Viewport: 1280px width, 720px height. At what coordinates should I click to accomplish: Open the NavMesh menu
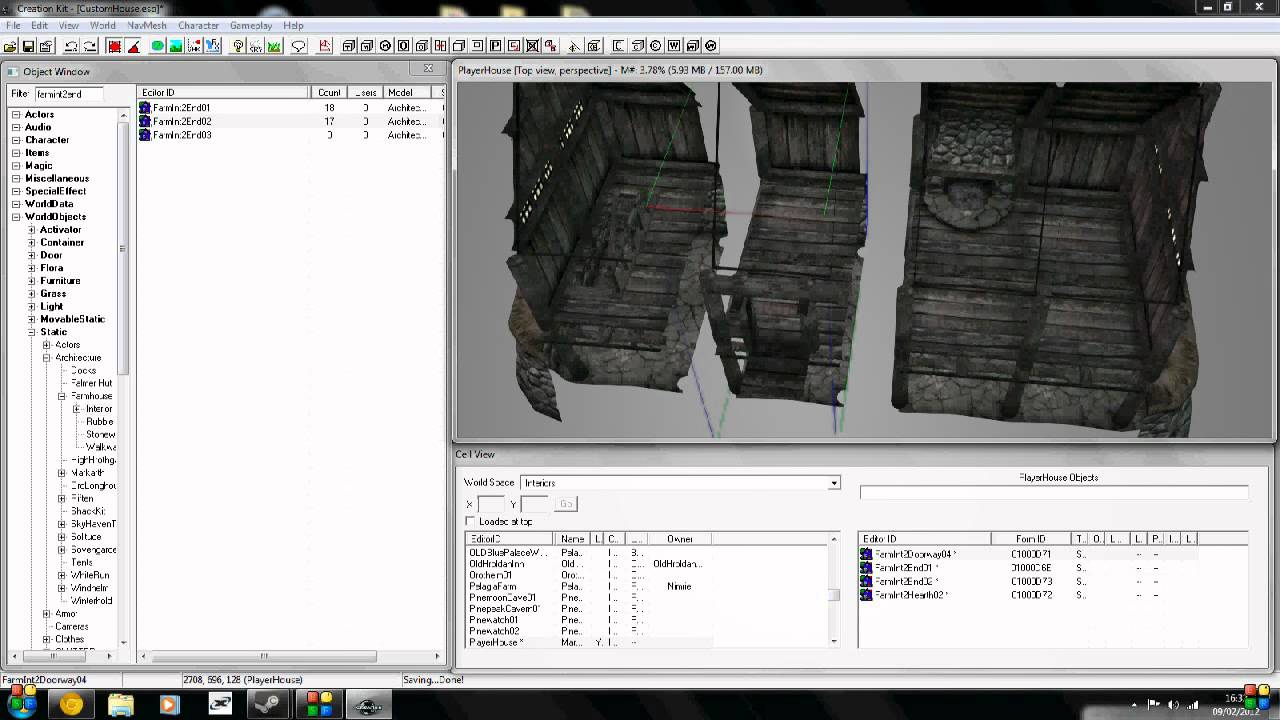click(147, 25)
